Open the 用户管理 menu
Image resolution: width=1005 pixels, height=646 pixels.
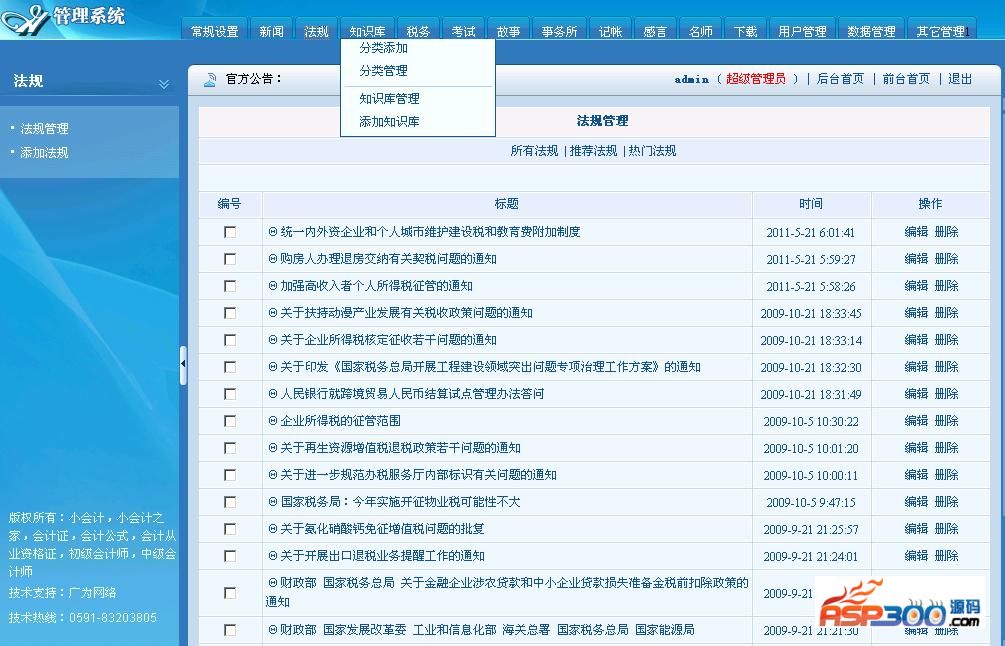[x=802, y=31]
